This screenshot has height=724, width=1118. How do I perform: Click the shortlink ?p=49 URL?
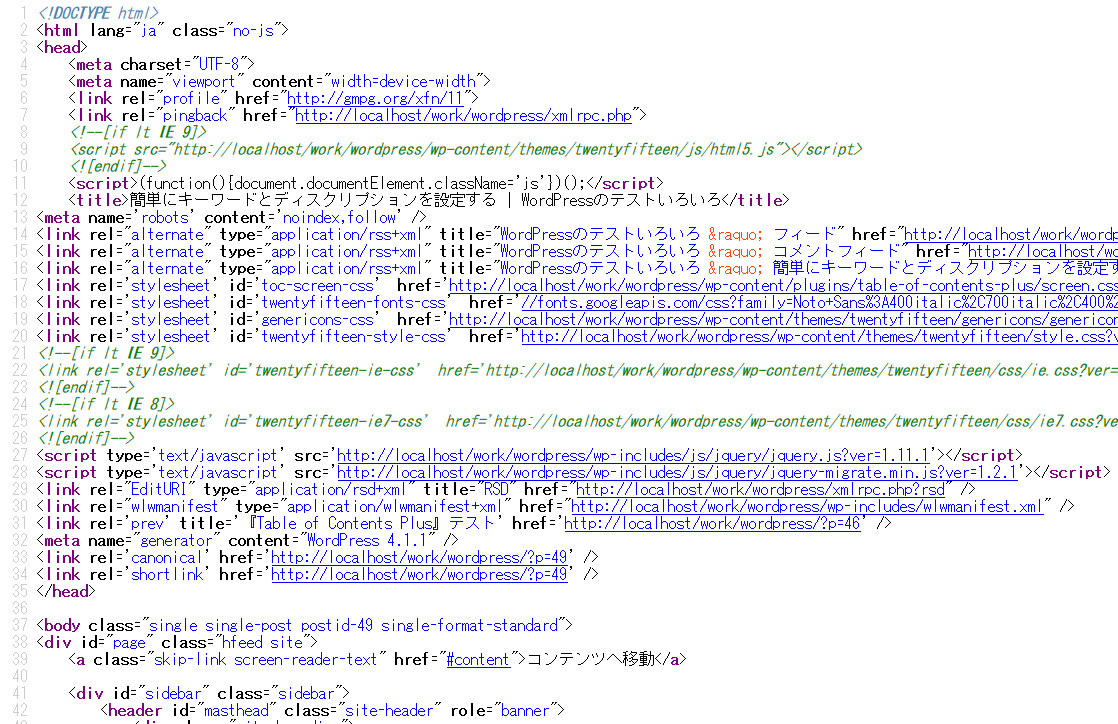click(x=419, y=574)
